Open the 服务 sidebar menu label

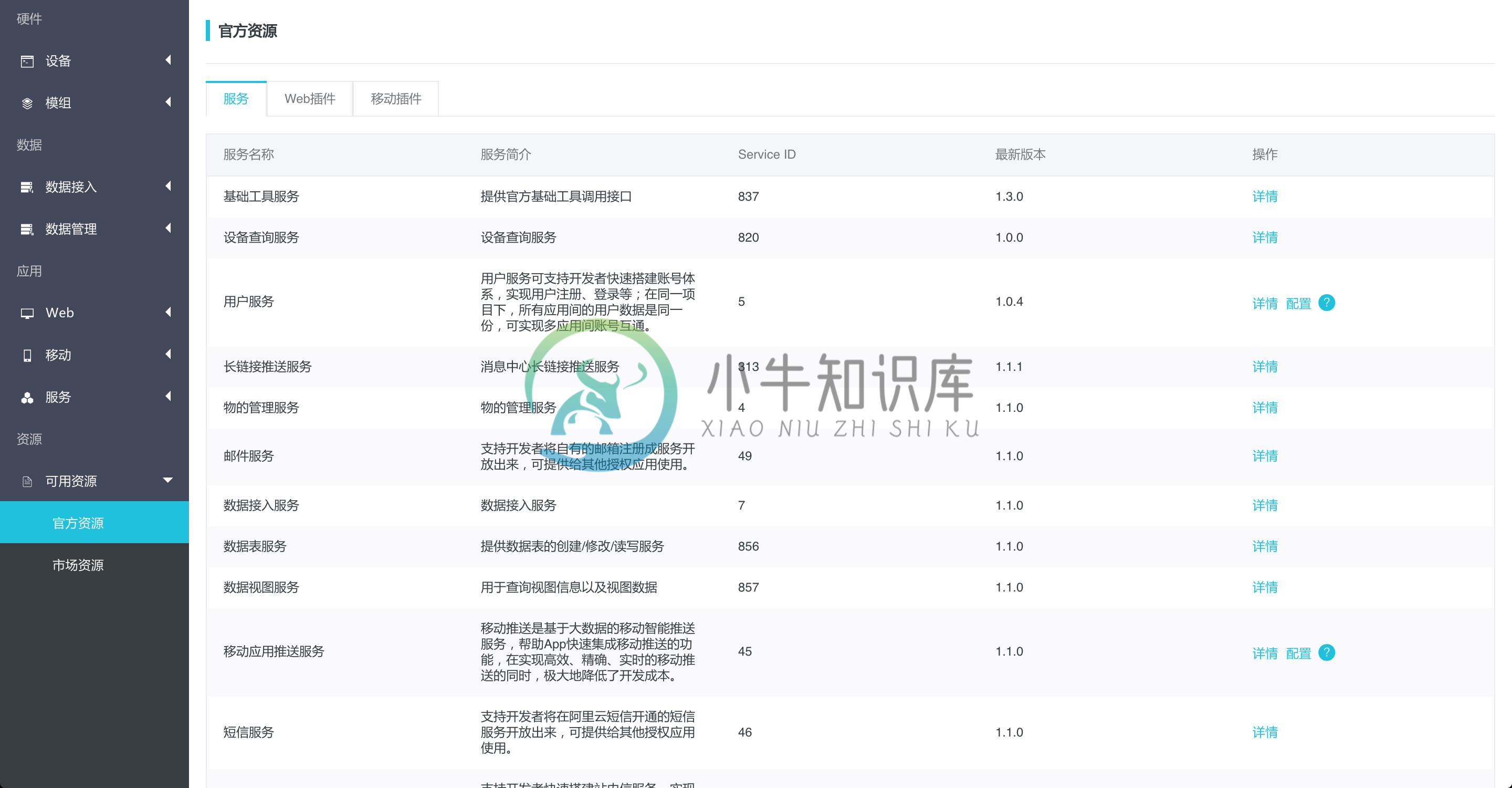[58, 398]
